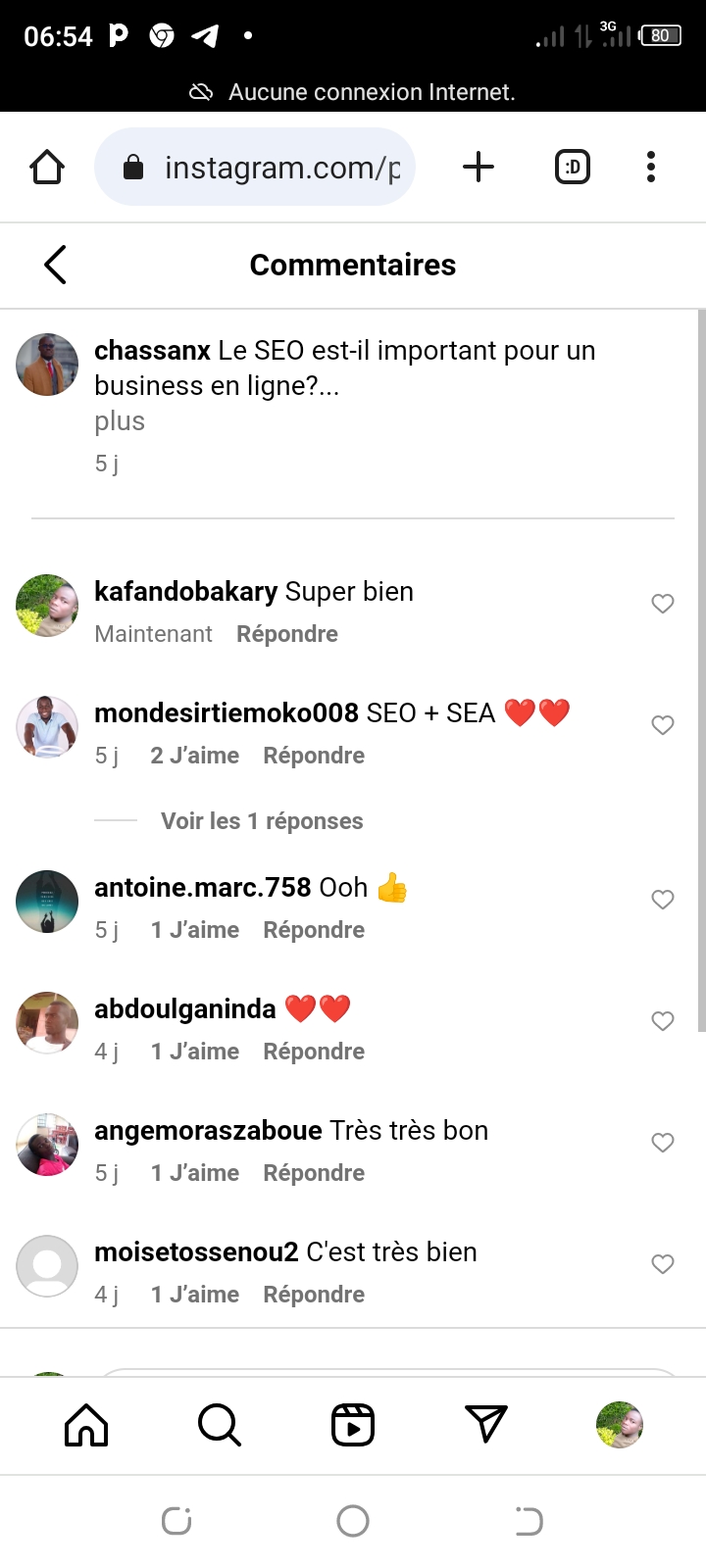Open chassanx's profile picture

click(47, 365)
